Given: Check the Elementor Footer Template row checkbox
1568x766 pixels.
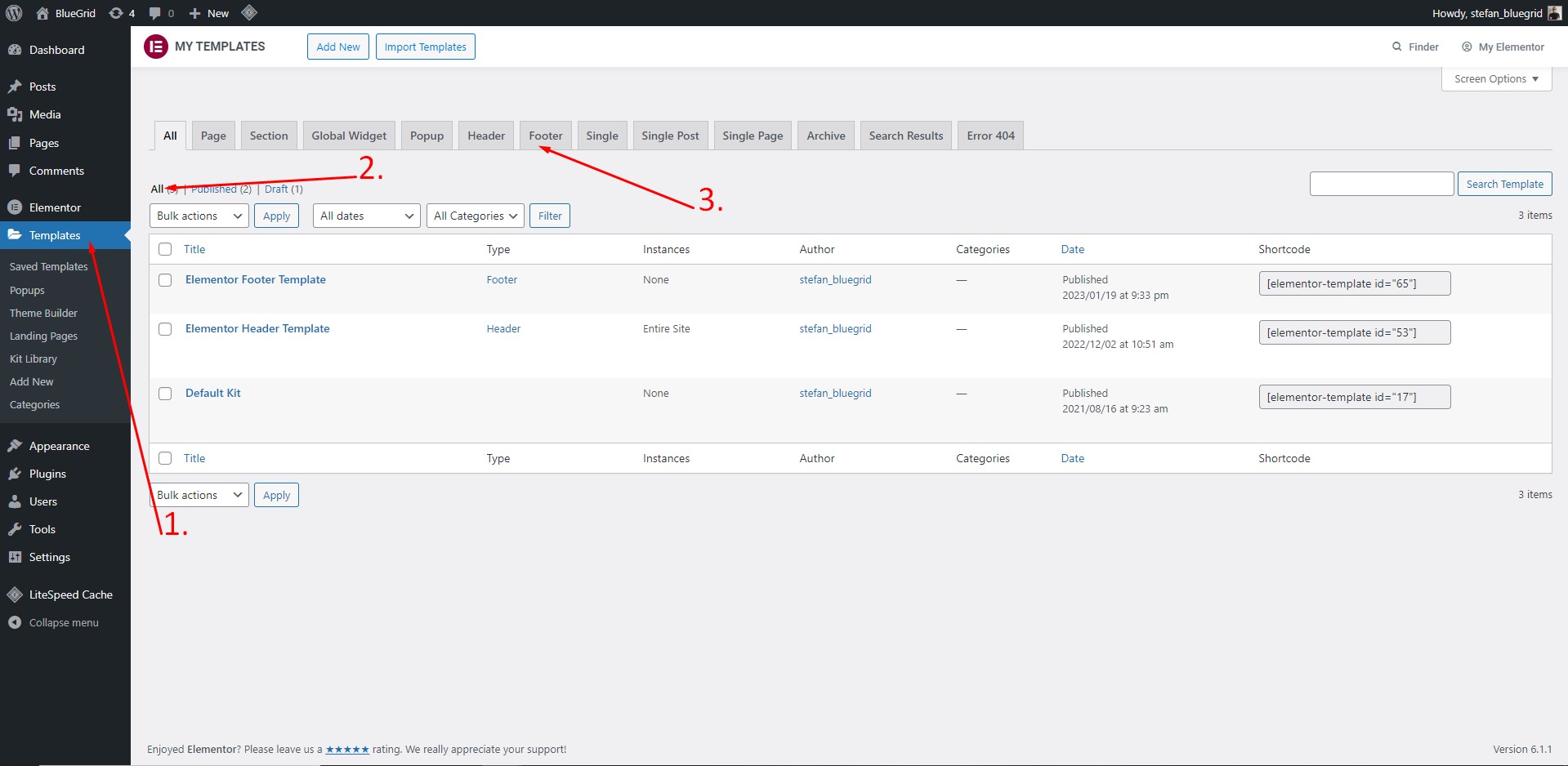Looking at the screenshot, I should tap(165, 280).
